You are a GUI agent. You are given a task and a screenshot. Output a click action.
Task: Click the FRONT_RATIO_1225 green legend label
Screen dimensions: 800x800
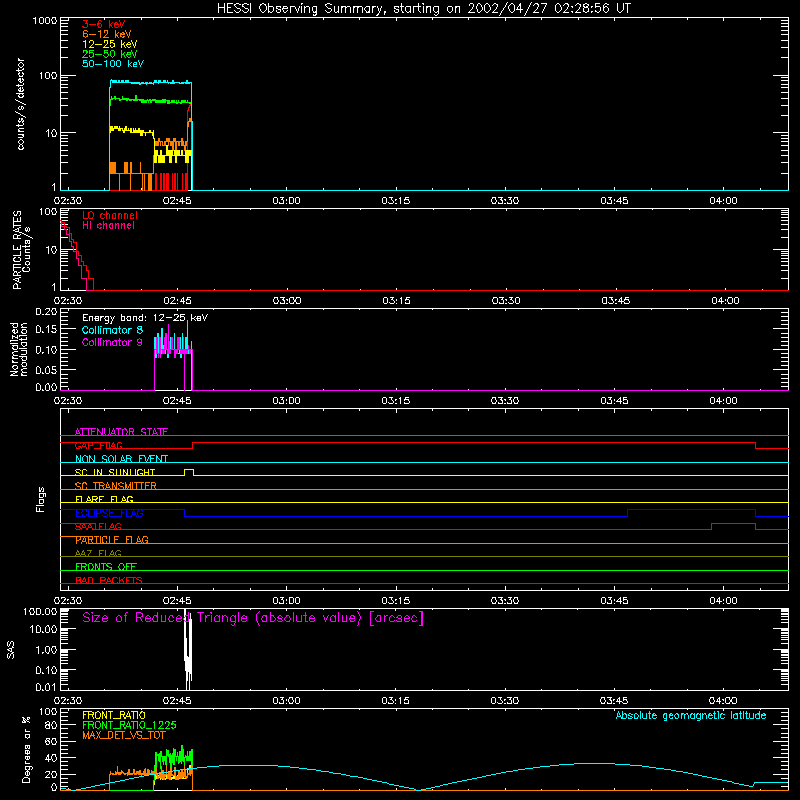click(129, 725)
